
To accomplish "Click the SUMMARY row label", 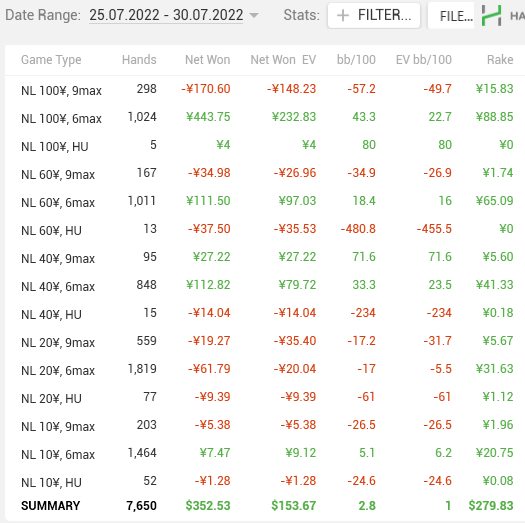I will 51,506.
